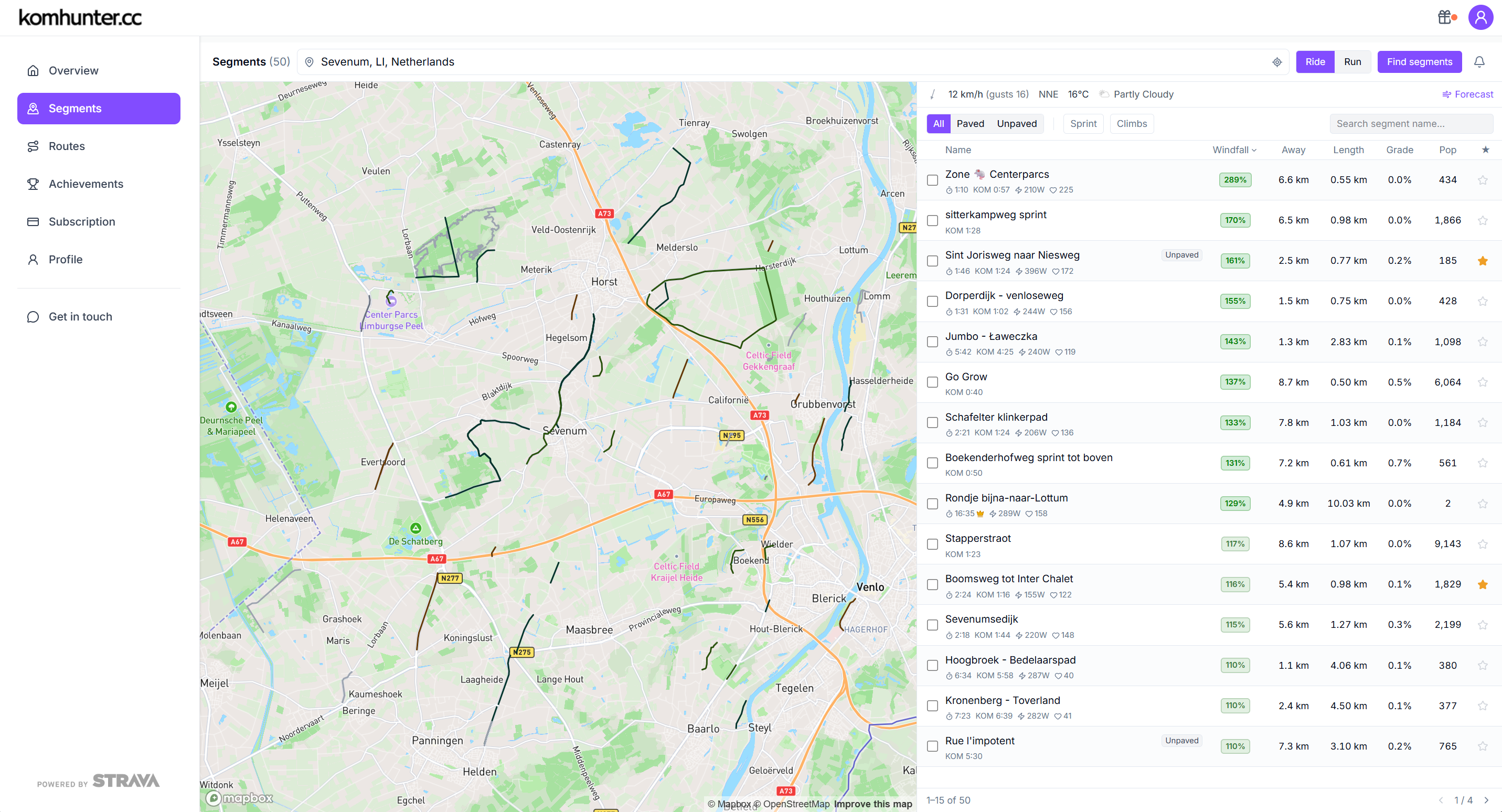Go to next results page arrow
Image resolution: width=1502 pixels, height=812 pixels.
click(1486, 800)
